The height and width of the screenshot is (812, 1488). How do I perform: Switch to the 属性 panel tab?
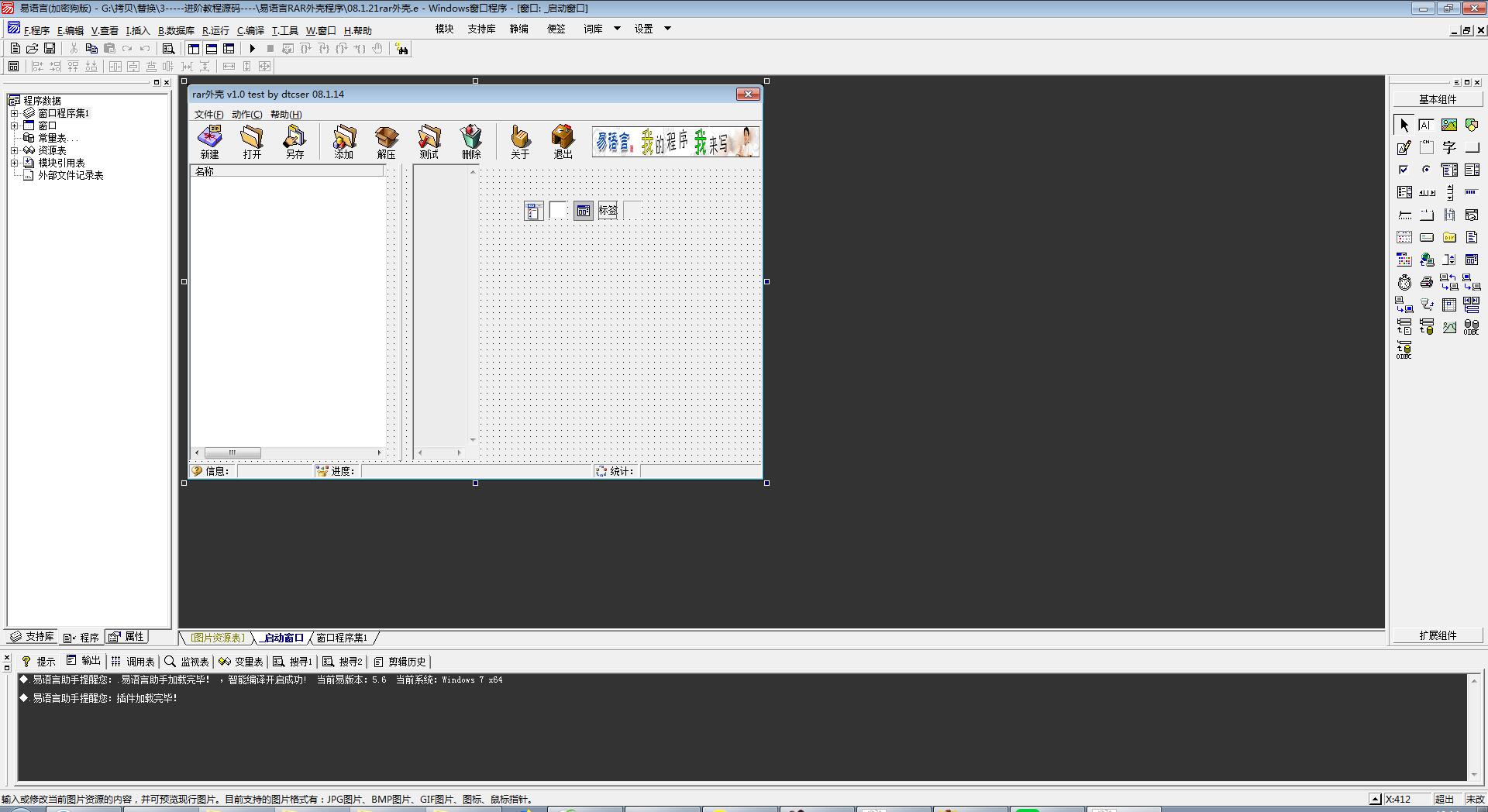point(127,637)
